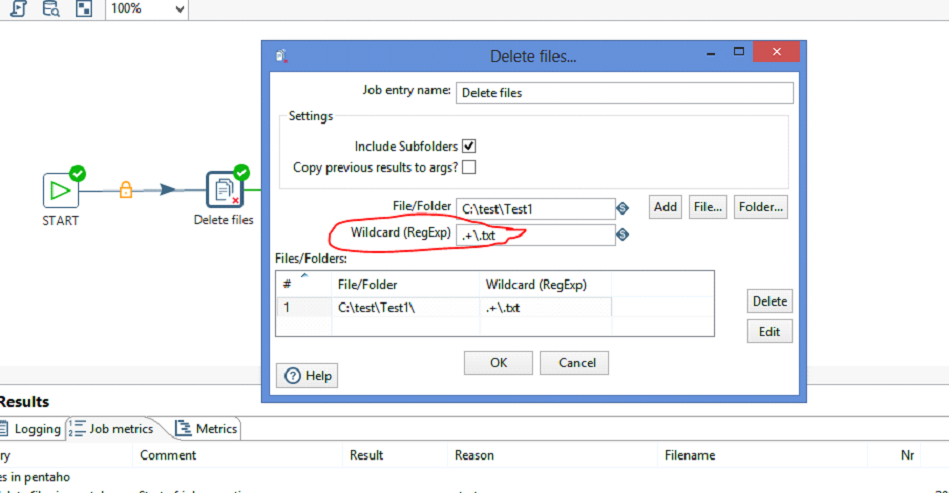949x493 pixels.
Task: Click the toolbar icon left of zoom box
Action: point(84,8)
